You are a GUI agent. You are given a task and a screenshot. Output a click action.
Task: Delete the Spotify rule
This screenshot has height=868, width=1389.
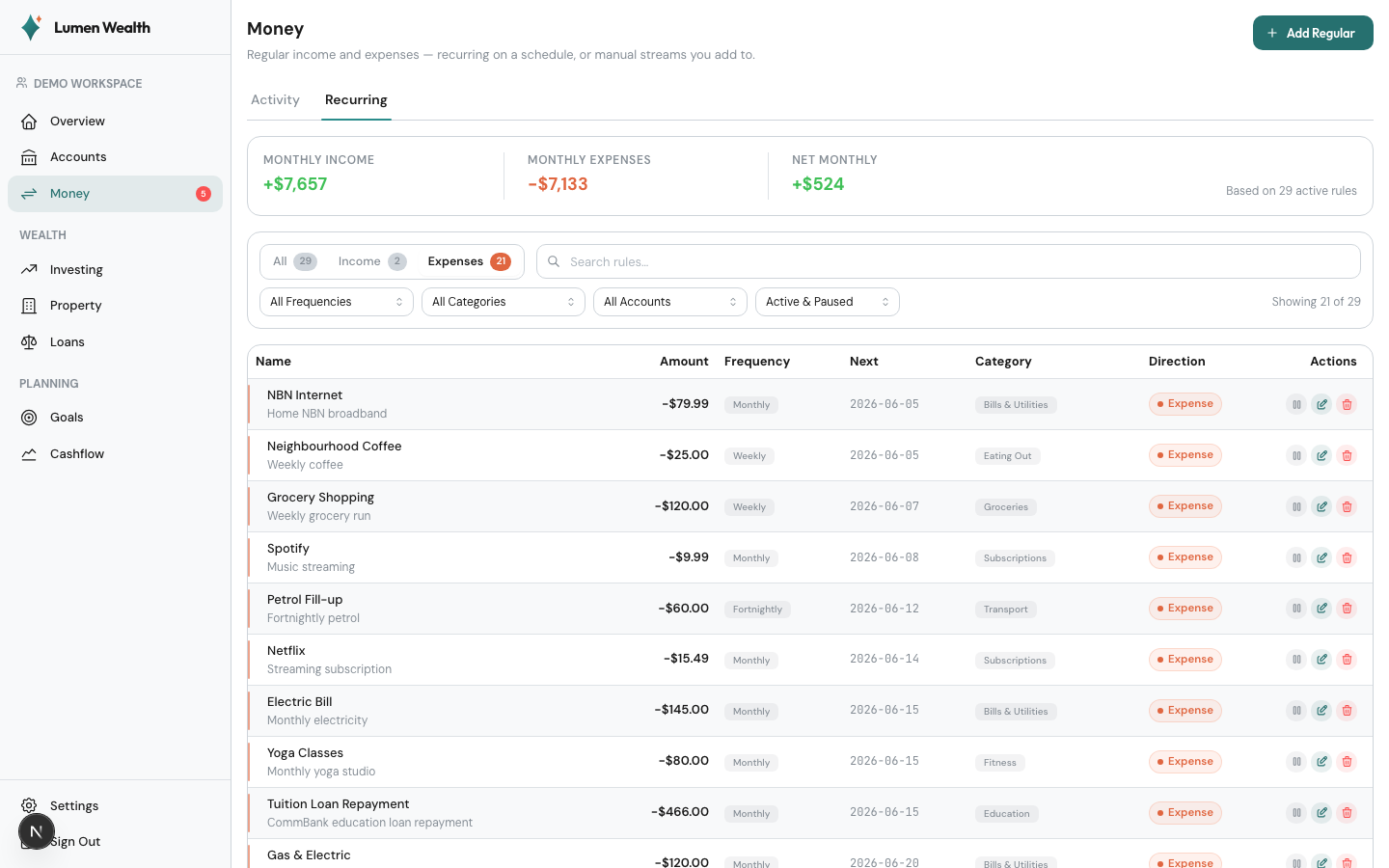pos(1347,557)
